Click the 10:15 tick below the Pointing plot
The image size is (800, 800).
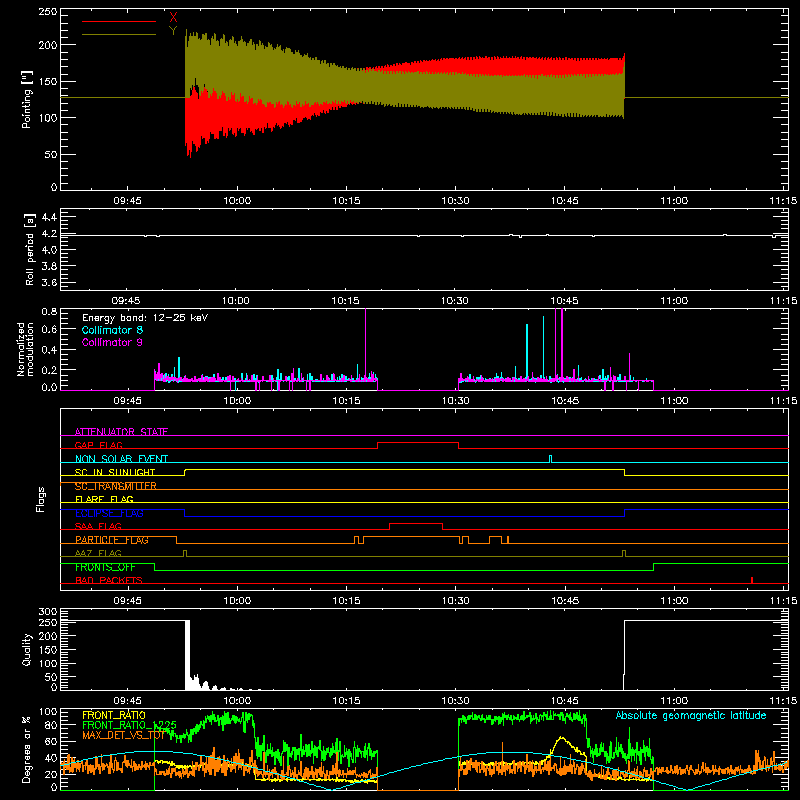pyautogui.click(x=346, y=201)
